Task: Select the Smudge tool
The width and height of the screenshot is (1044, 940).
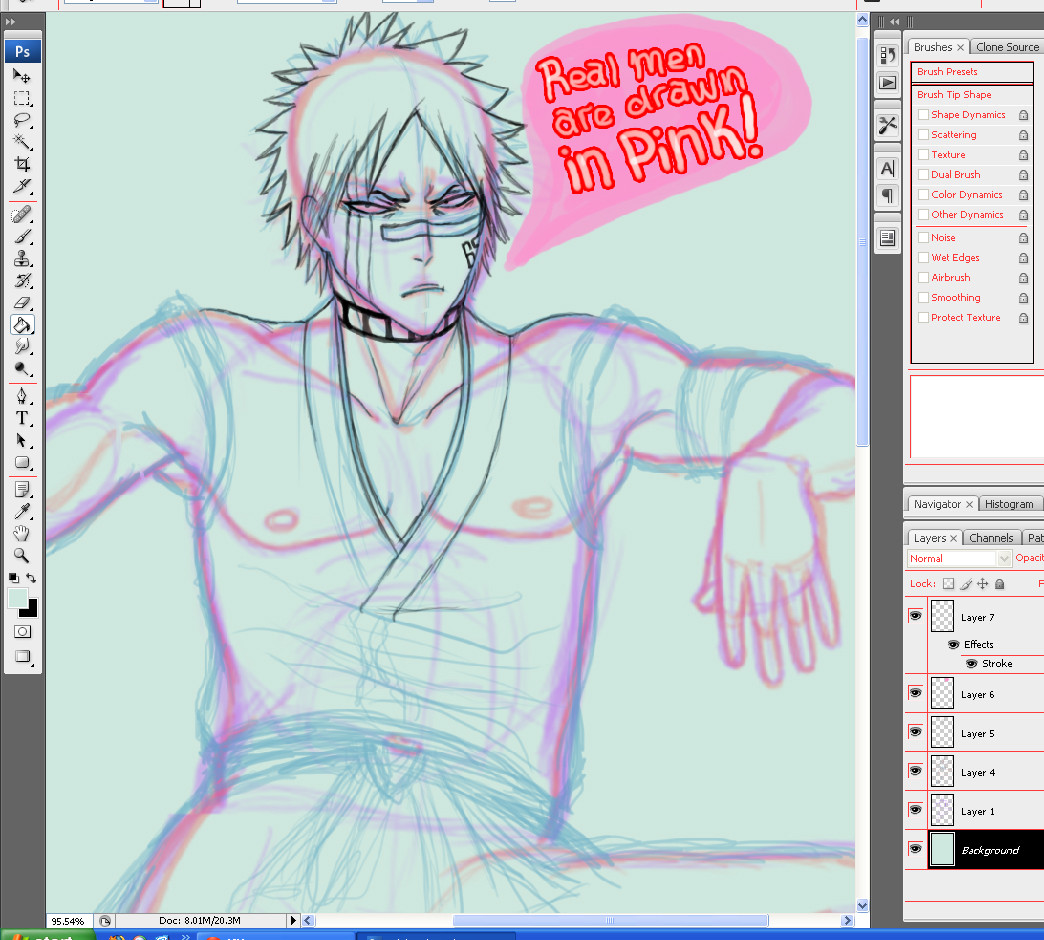Action: coord(22,346)
